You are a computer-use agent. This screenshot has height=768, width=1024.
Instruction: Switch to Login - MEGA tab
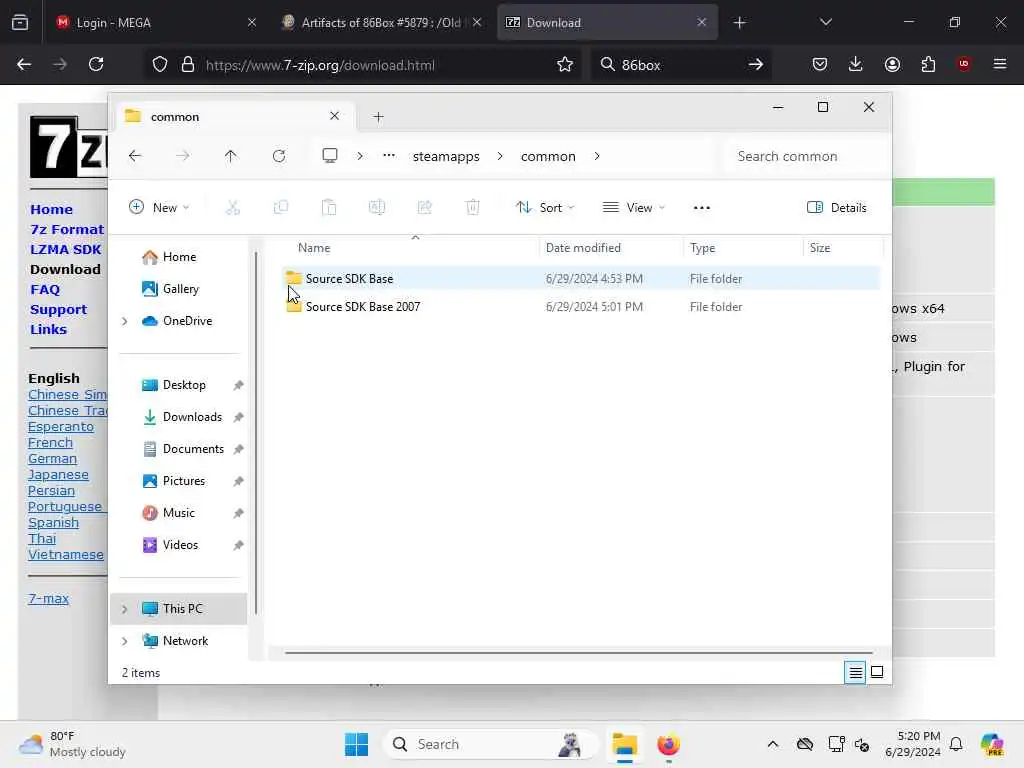pos(155,22)
